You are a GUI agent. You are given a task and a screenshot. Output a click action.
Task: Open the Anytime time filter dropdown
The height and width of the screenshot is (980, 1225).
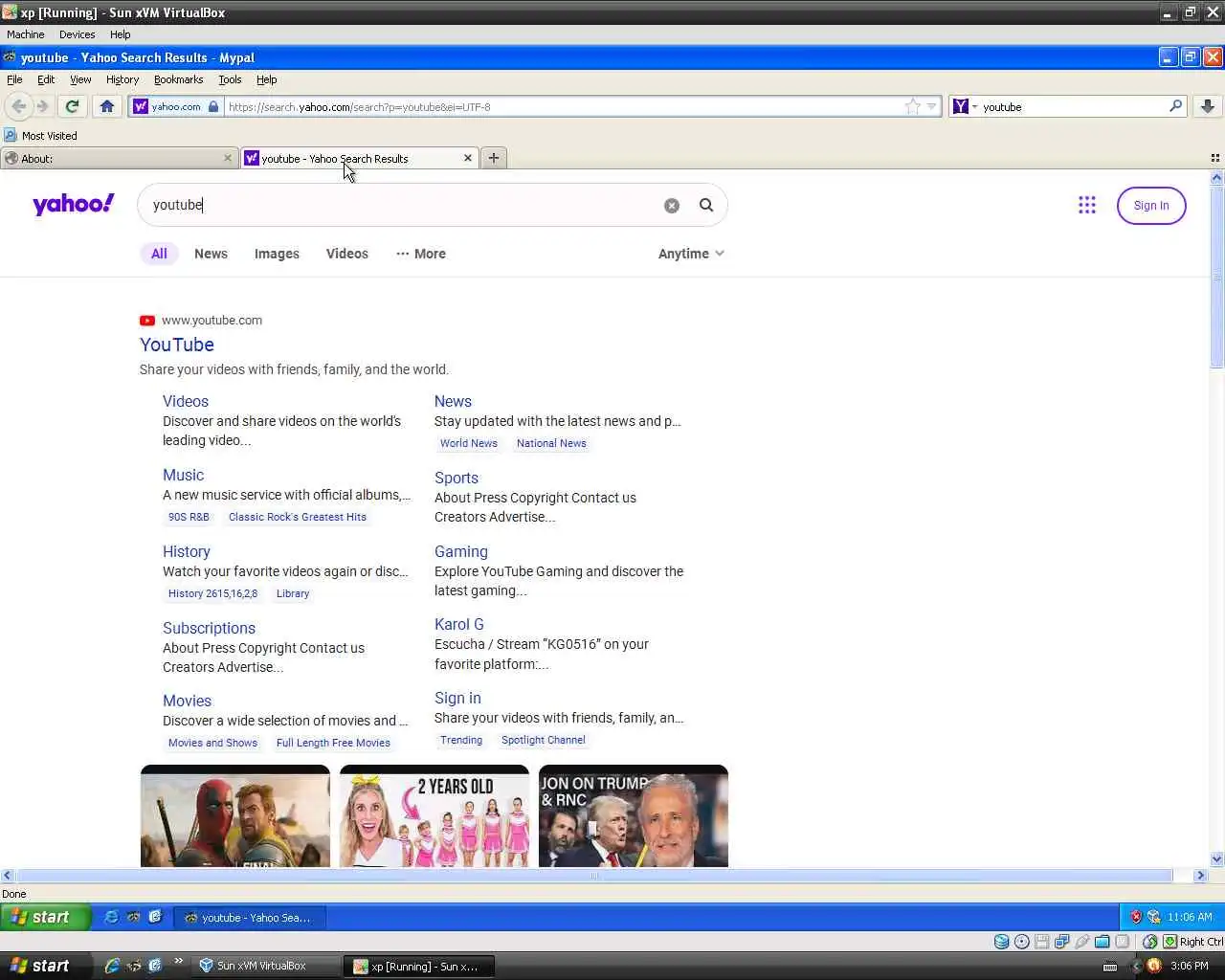pyautogui.click(x=691, y=254)
